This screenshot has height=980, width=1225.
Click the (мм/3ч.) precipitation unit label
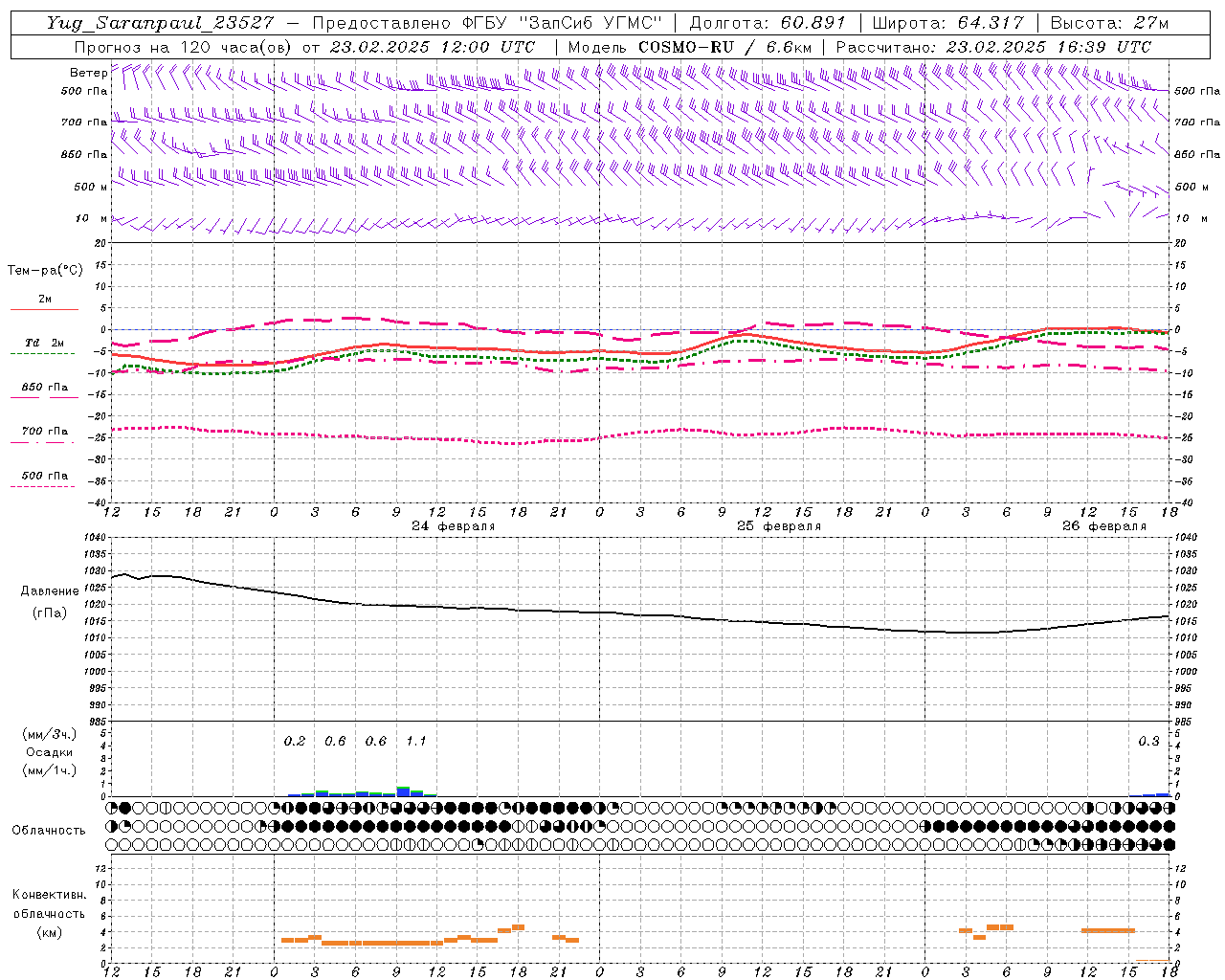click(x=50, y=734)
